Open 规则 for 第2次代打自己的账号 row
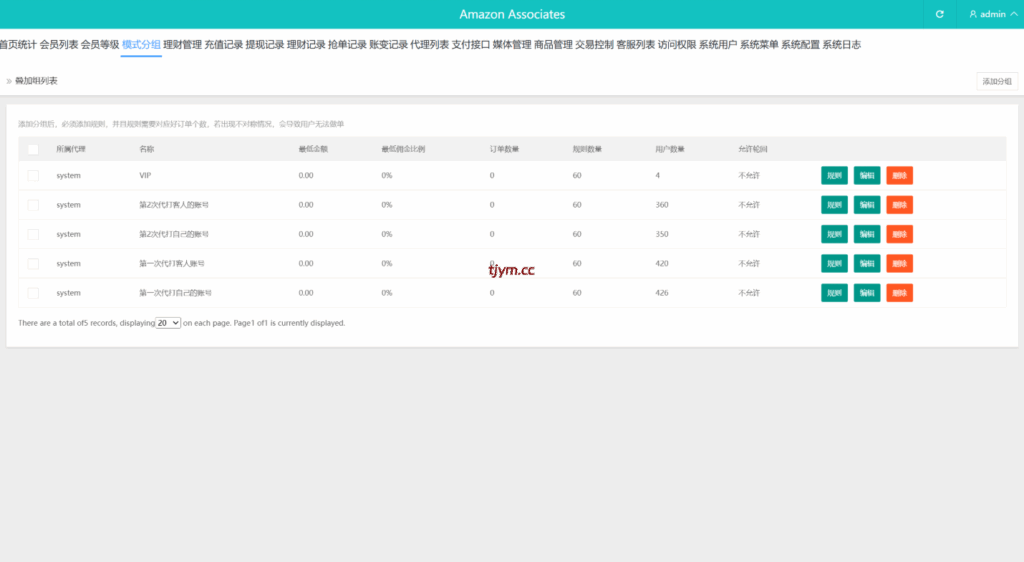 [x=833, y=234]
